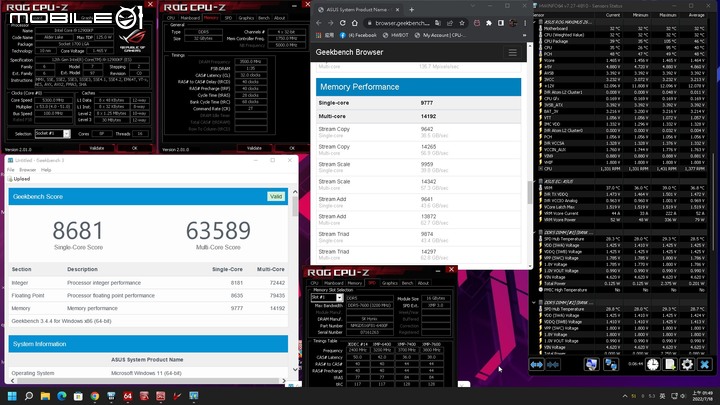Open AIDA64 taskbar icon

[128, 396]
